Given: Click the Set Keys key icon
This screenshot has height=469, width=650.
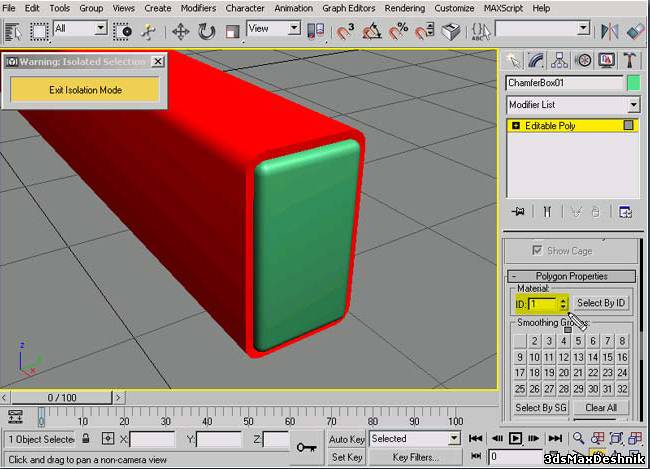Looking at the screenshot, I should tap(306, 447).
